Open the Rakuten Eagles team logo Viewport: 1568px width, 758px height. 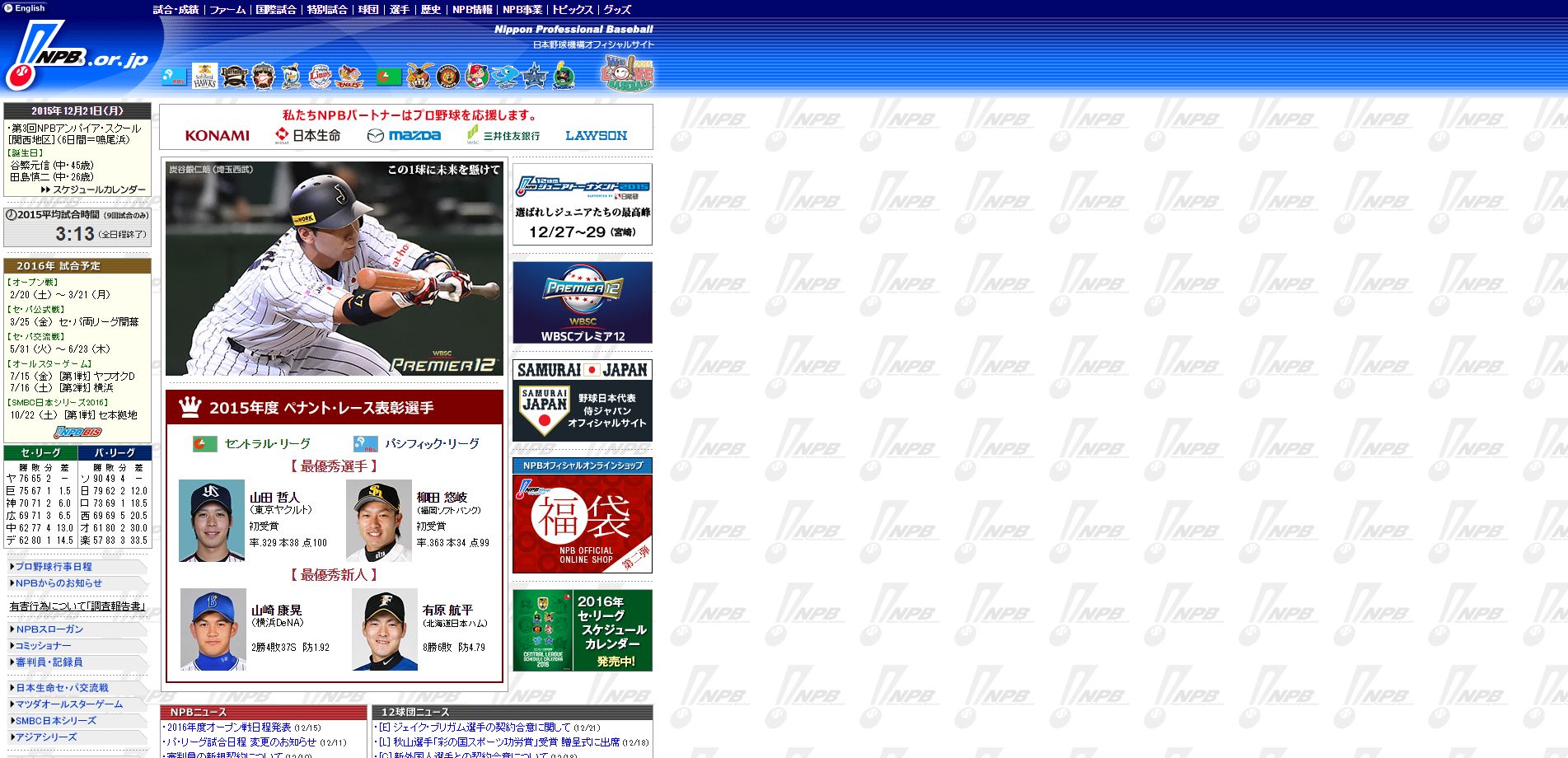coord(350,77)
